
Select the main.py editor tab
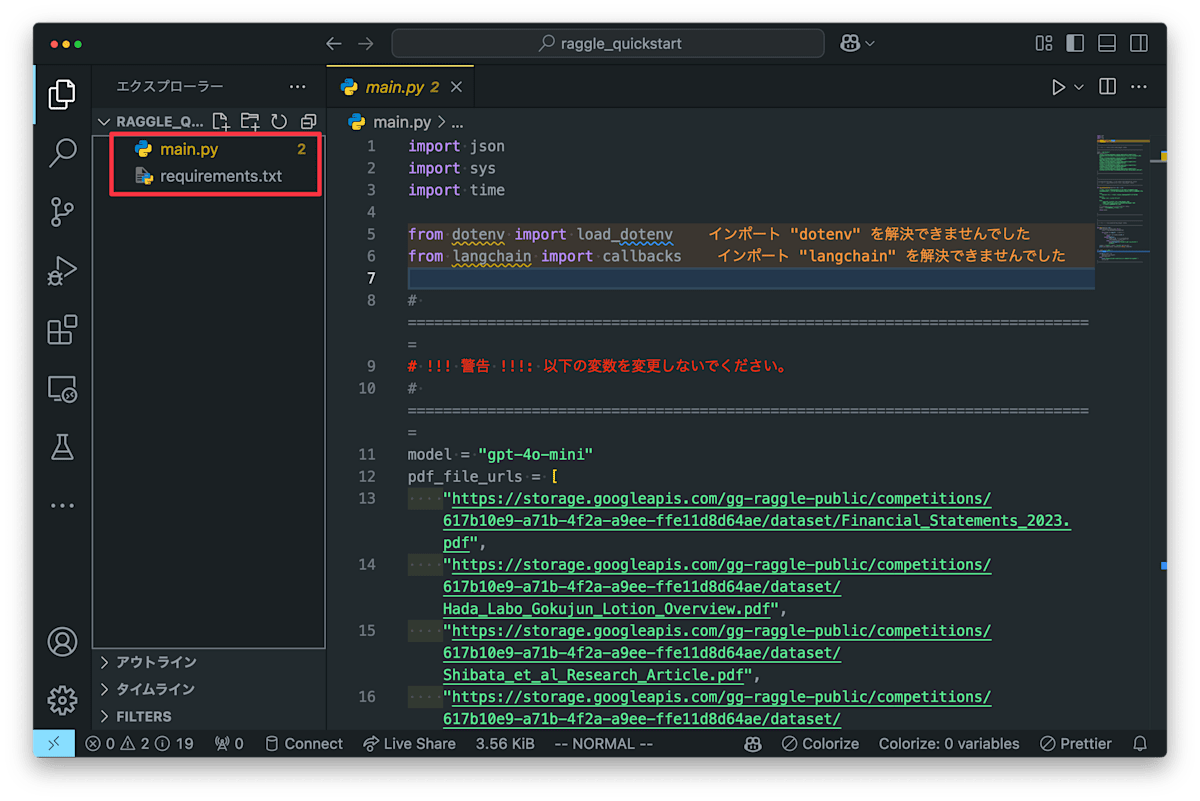[400, 87]
